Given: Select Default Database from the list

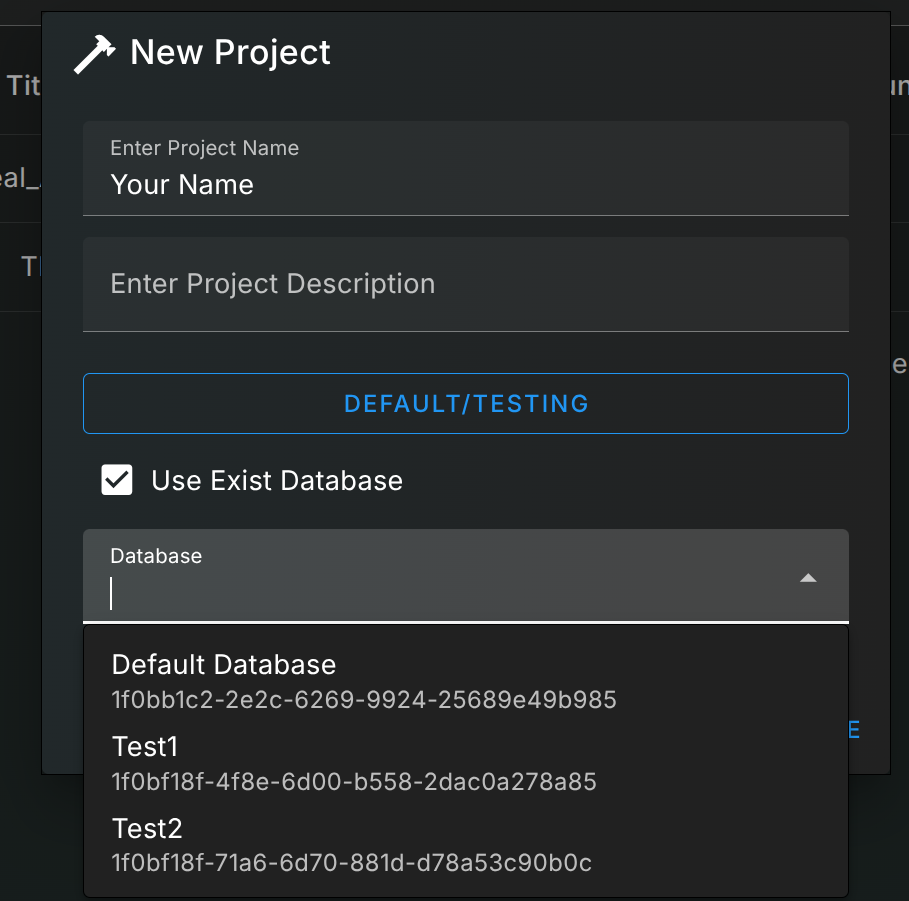Looking at the screenshot, I should [224, 665].
